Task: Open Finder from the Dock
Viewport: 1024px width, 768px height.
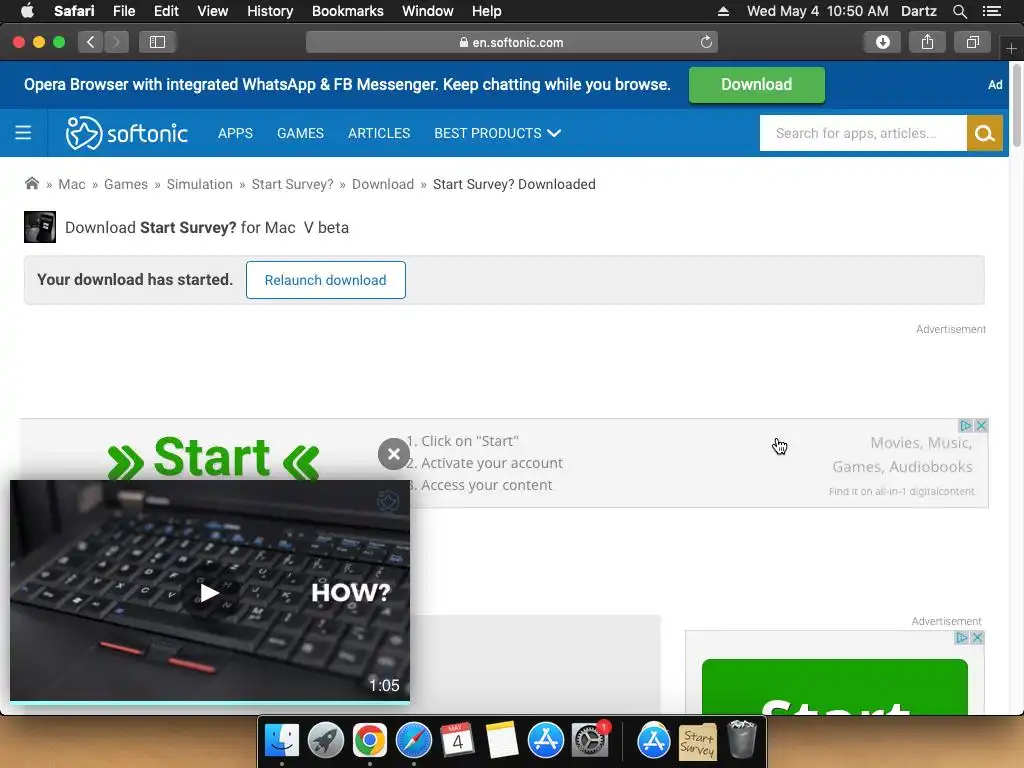Action: coord(281,741)
